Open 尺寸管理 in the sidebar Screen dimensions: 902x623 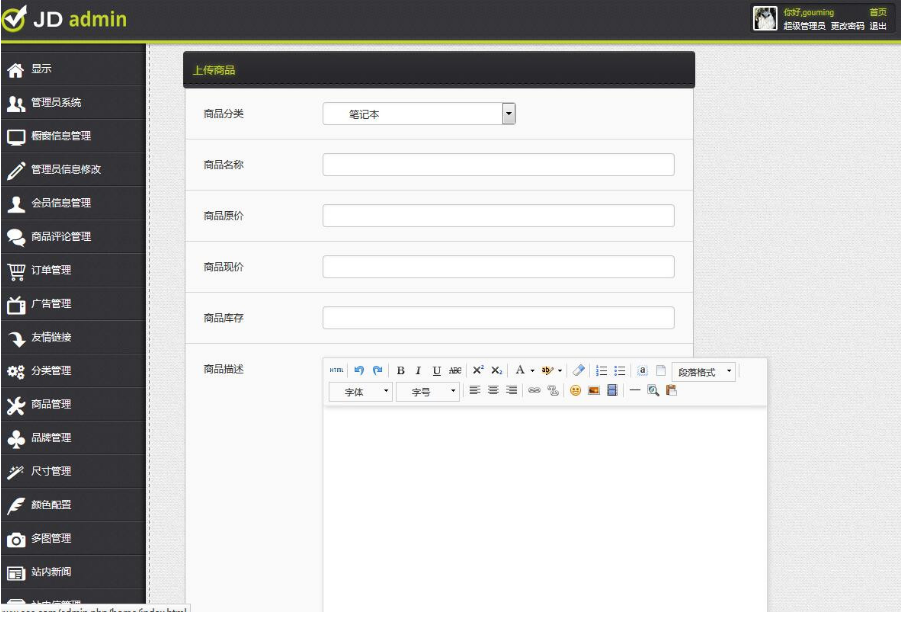tap(73, 472)
